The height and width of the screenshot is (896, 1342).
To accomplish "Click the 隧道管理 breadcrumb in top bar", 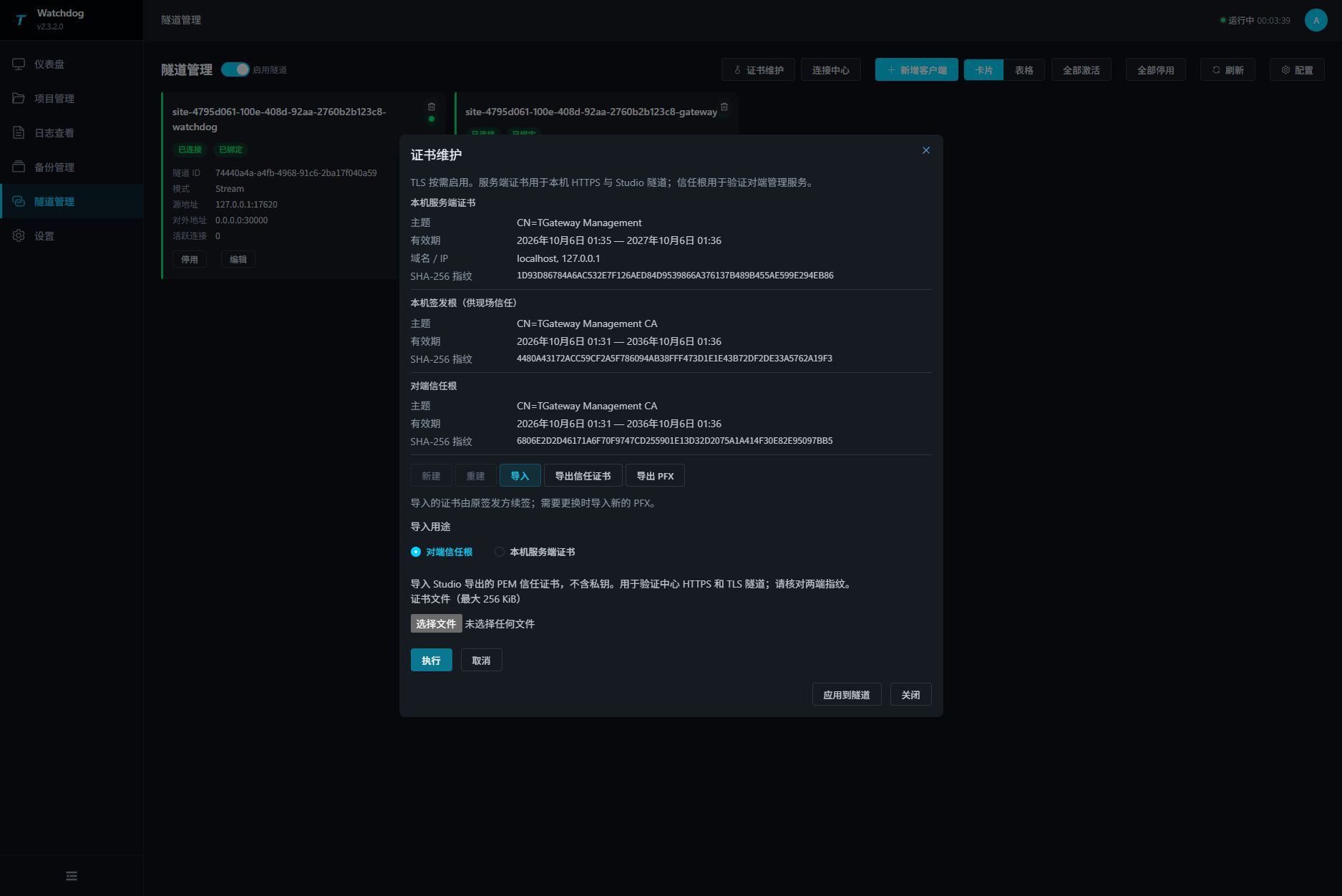I will click(x=181, y=20).
